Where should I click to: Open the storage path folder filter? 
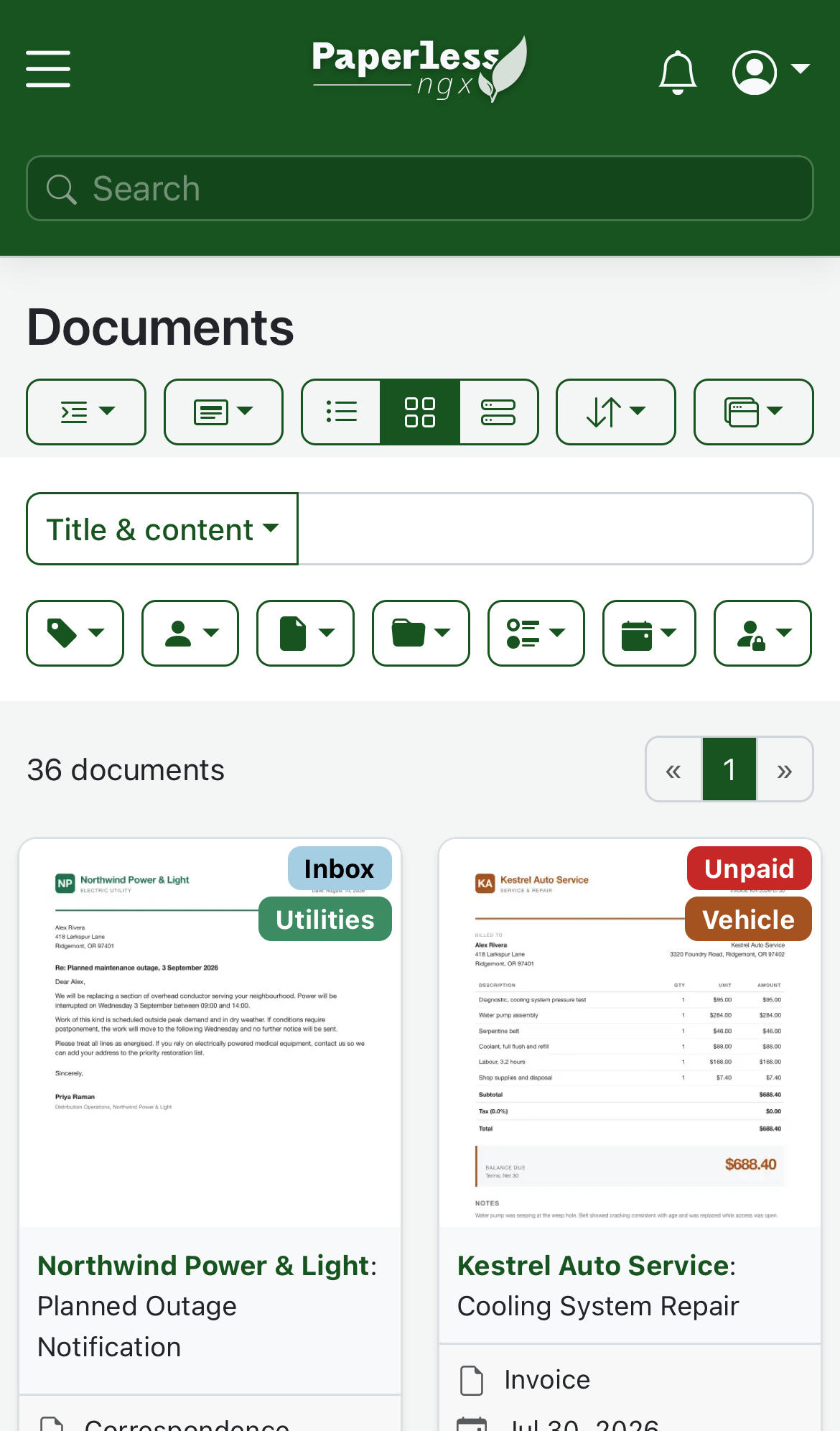[421, 633]
